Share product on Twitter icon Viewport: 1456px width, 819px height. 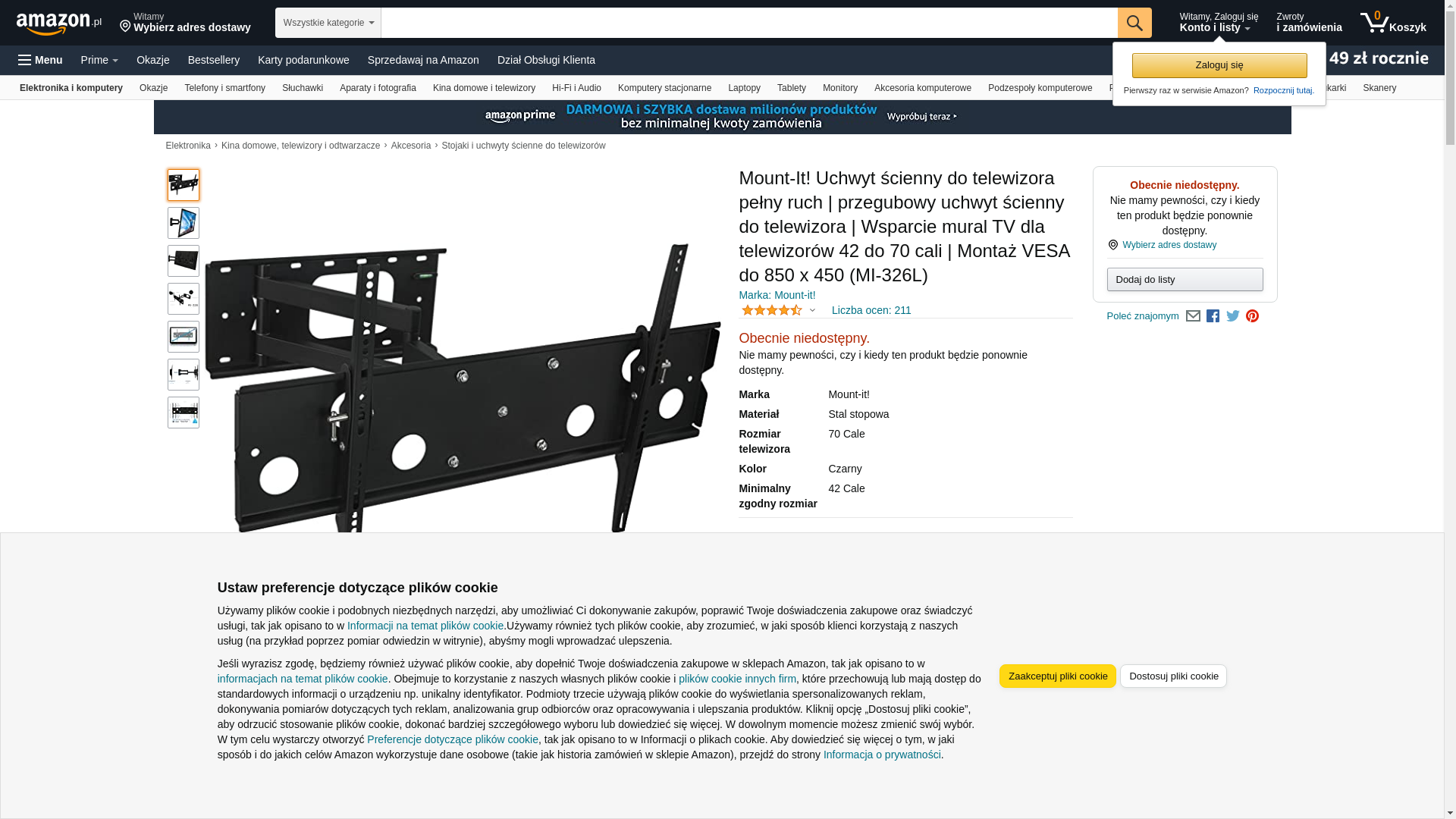click(1233, 316)
